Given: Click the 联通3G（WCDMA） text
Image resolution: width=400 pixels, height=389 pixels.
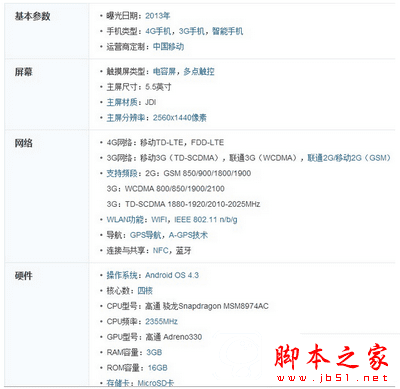Looking at the screenshot, I should [264, 158].
